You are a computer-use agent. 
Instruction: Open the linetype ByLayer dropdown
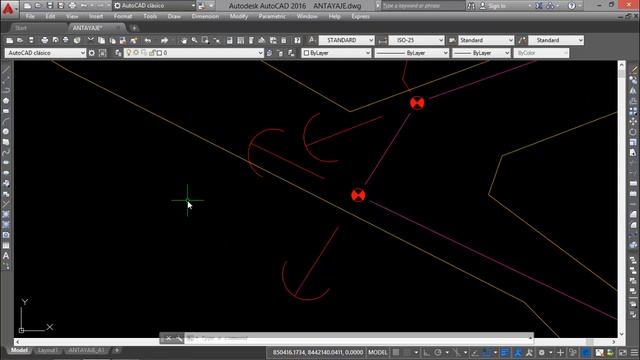tap(411, 53)
